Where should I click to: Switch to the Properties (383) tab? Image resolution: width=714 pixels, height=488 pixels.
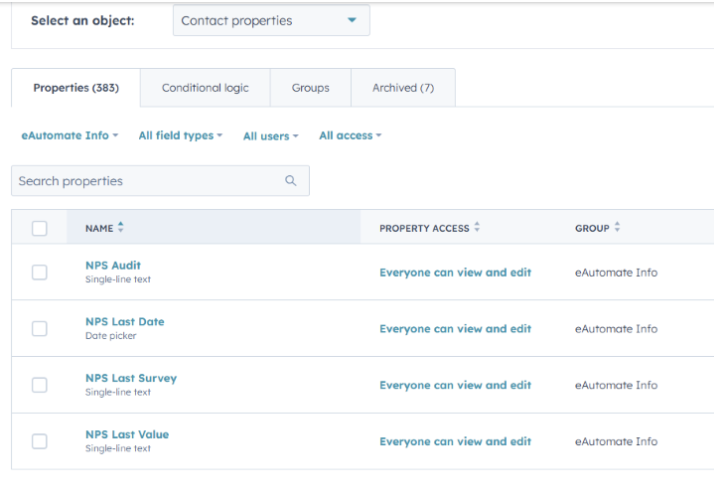pyautogui.click(x=76, y=88)
